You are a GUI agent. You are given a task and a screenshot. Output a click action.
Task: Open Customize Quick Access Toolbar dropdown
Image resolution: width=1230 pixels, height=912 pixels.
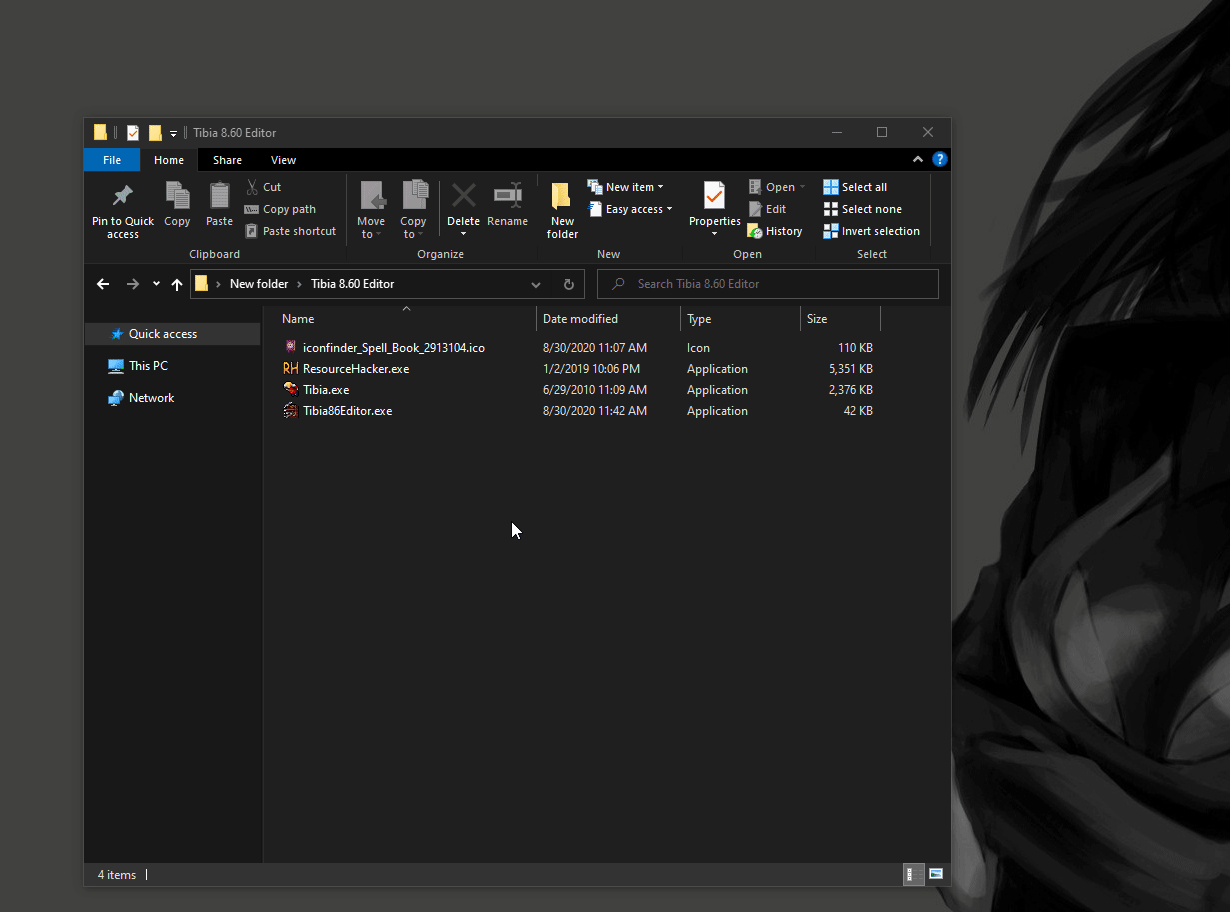click(173, 133)
